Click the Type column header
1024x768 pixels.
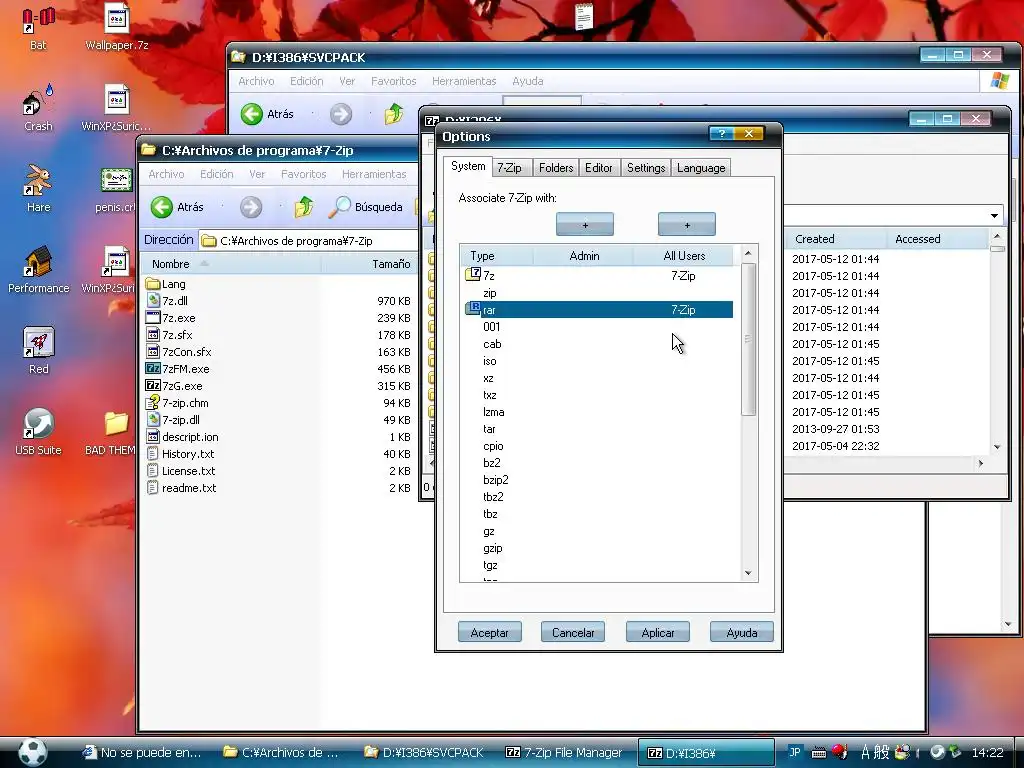[497, 255]
